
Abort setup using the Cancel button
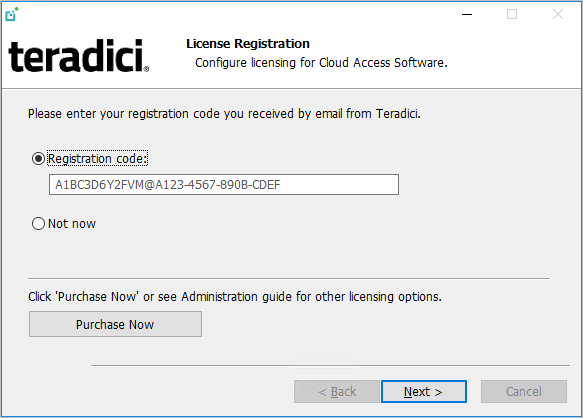524,392
